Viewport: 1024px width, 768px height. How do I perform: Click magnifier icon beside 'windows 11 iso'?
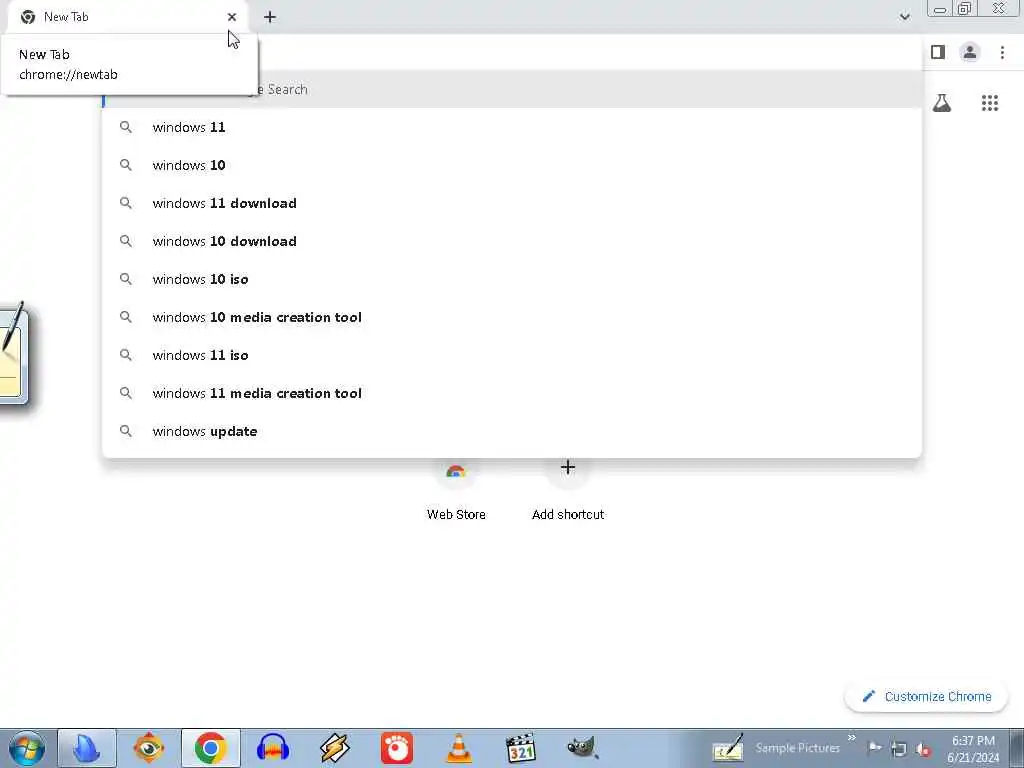pos(126,355)
